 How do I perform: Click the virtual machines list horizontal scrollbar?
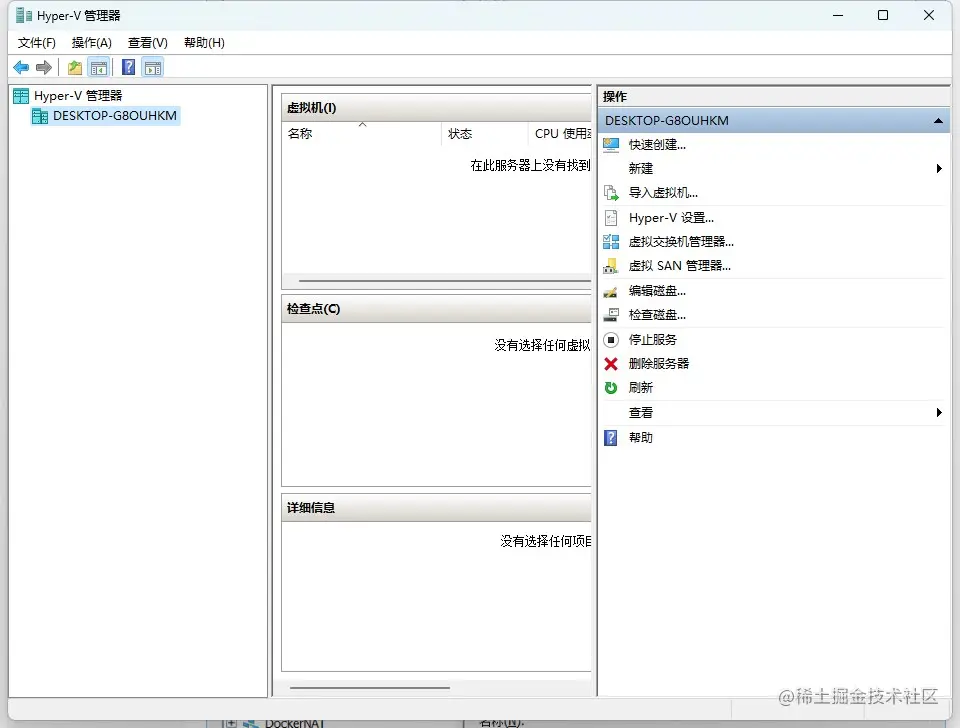444,281
